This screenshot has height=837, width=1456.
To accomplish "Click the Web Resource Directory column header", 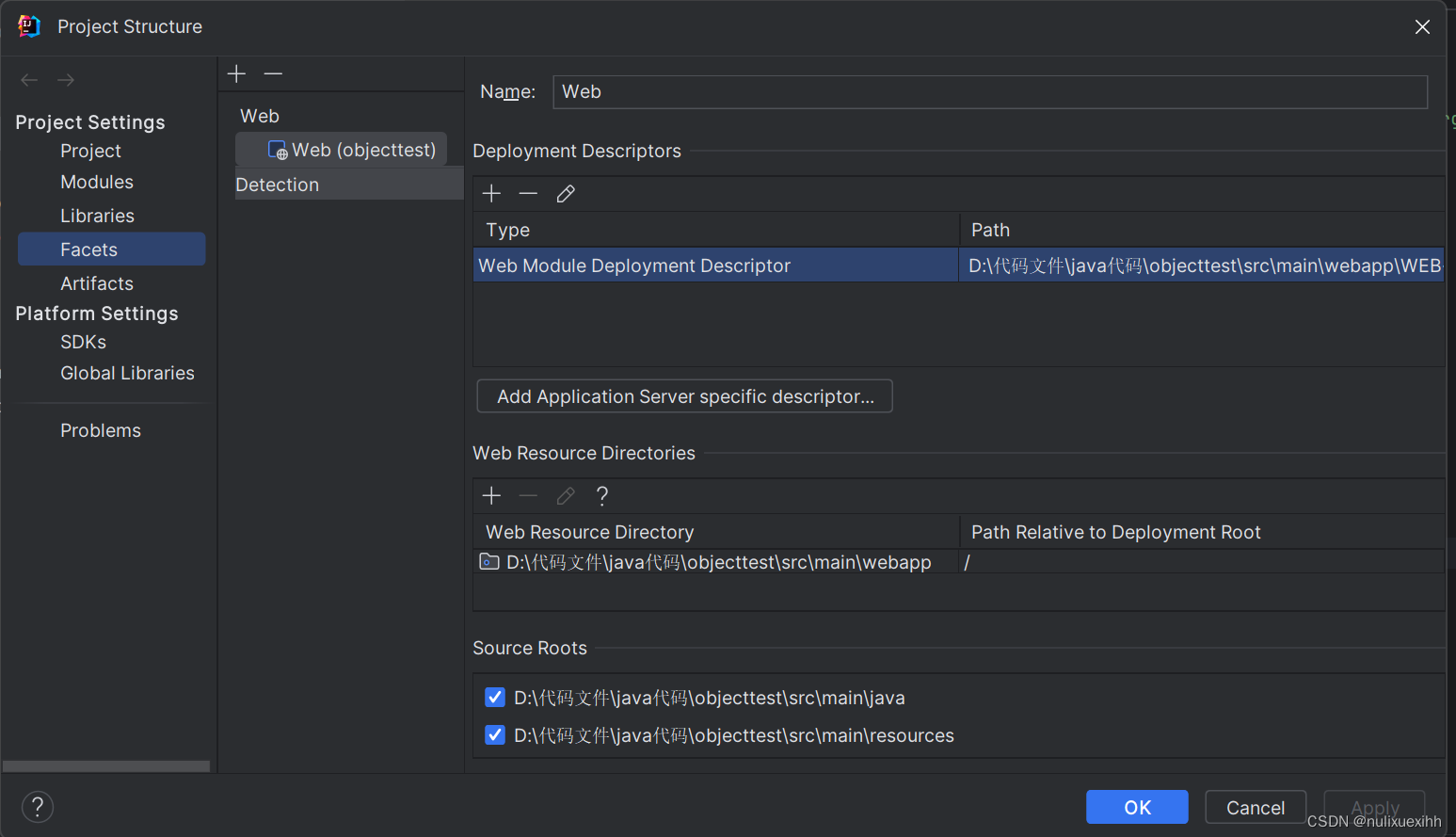I will point(715,532).
